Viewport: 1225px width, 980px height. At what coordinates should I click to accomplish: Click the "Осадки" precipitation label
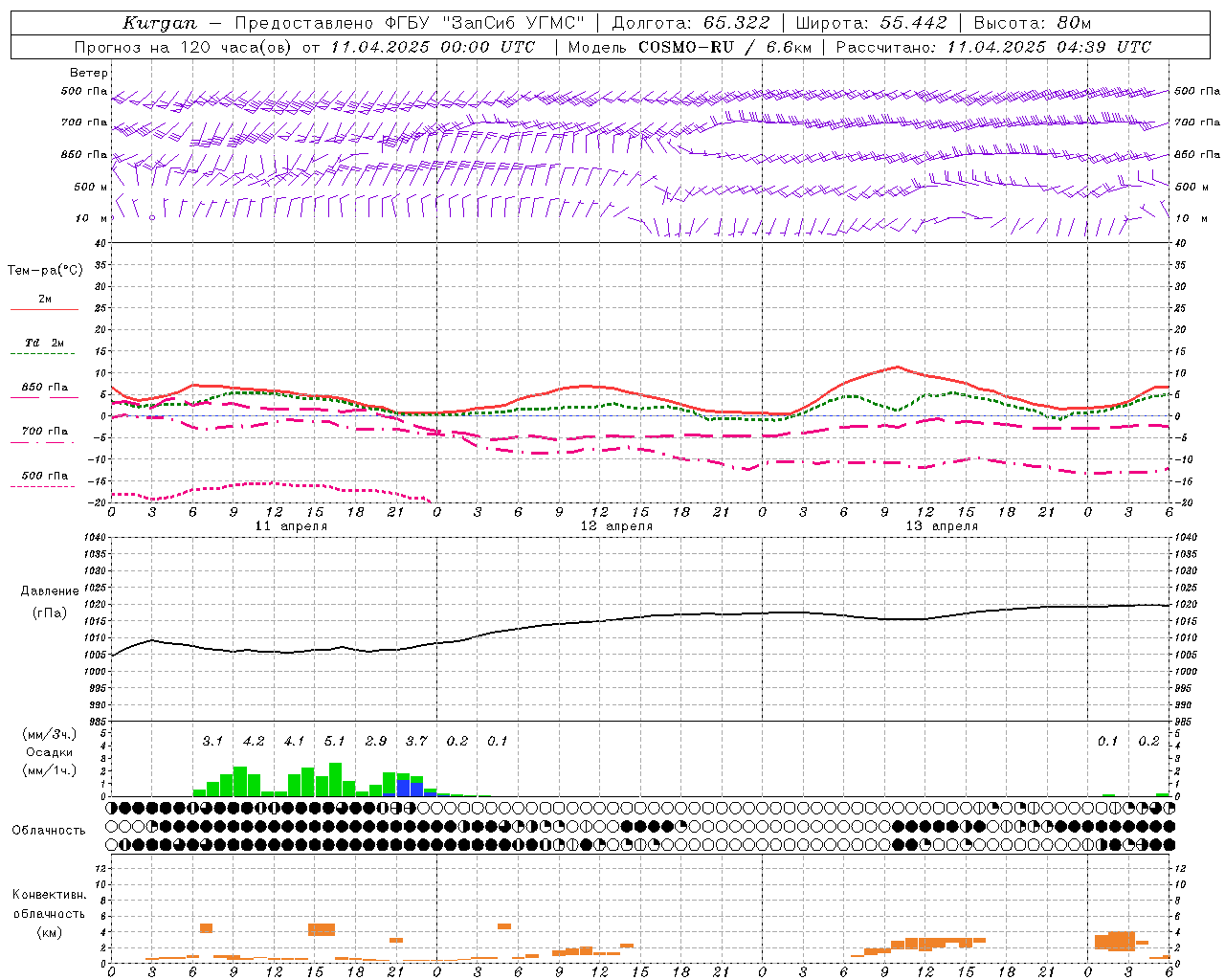coord(49,752)
